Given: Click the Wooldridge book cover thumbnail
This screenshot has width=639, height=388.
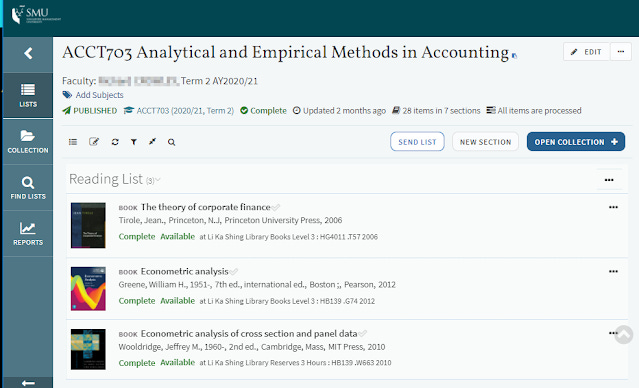Looking at the screenshot, I should tap(88, 349).
